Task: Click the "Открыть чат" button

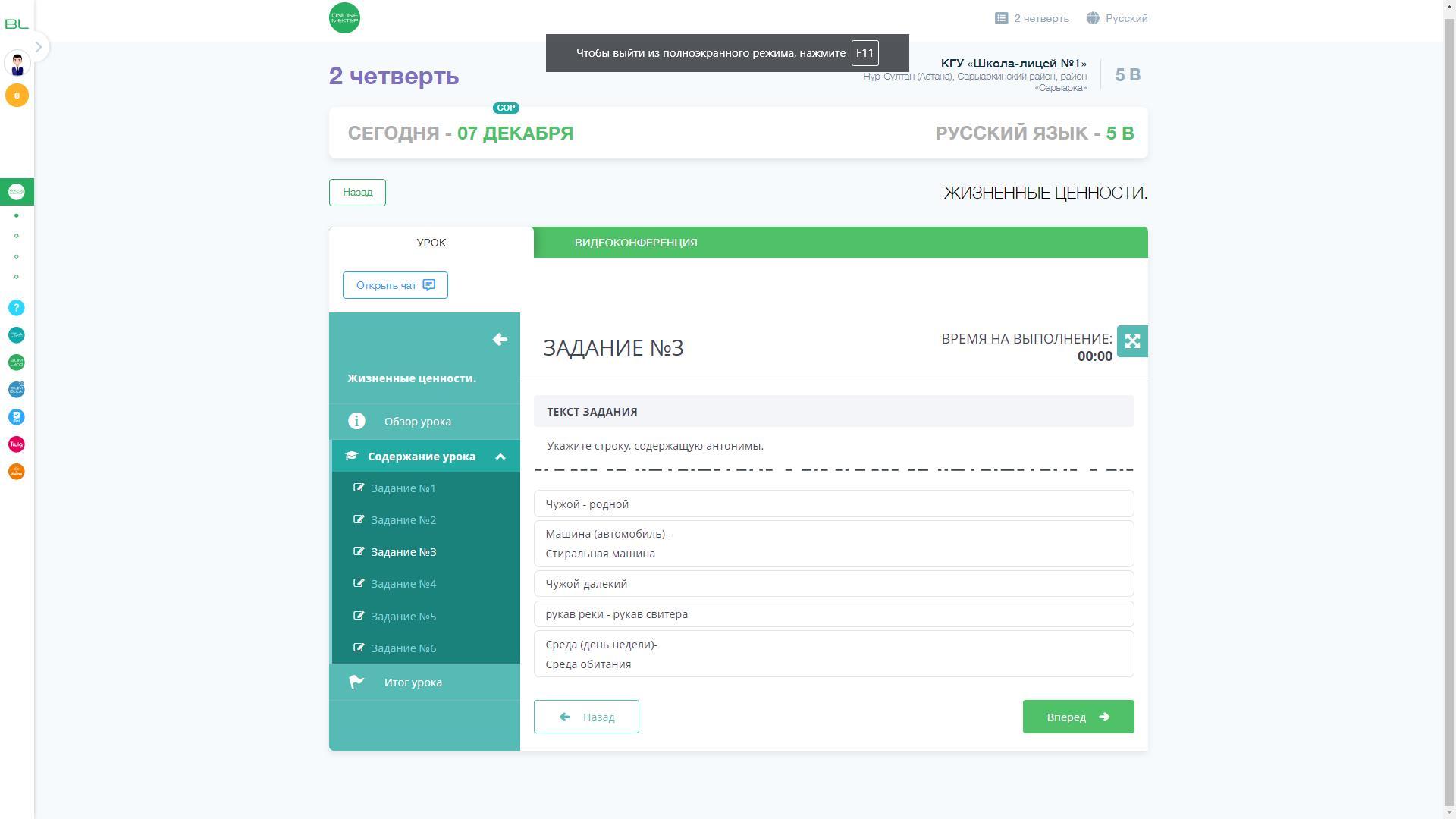Action: click(x=395, y=285)
